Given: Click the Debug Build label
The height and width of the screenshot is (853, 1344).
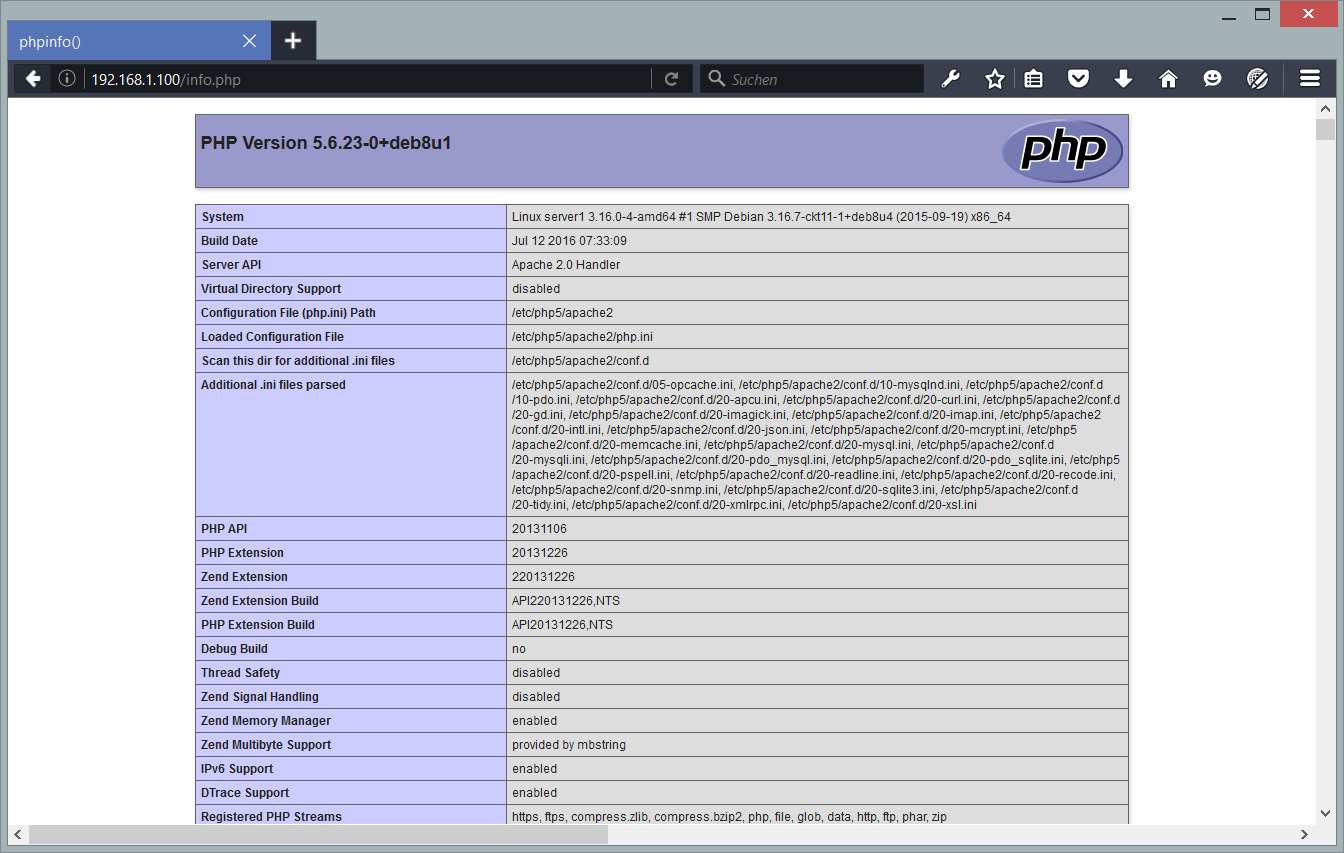Looking at the screenshot, I should 234,649.
